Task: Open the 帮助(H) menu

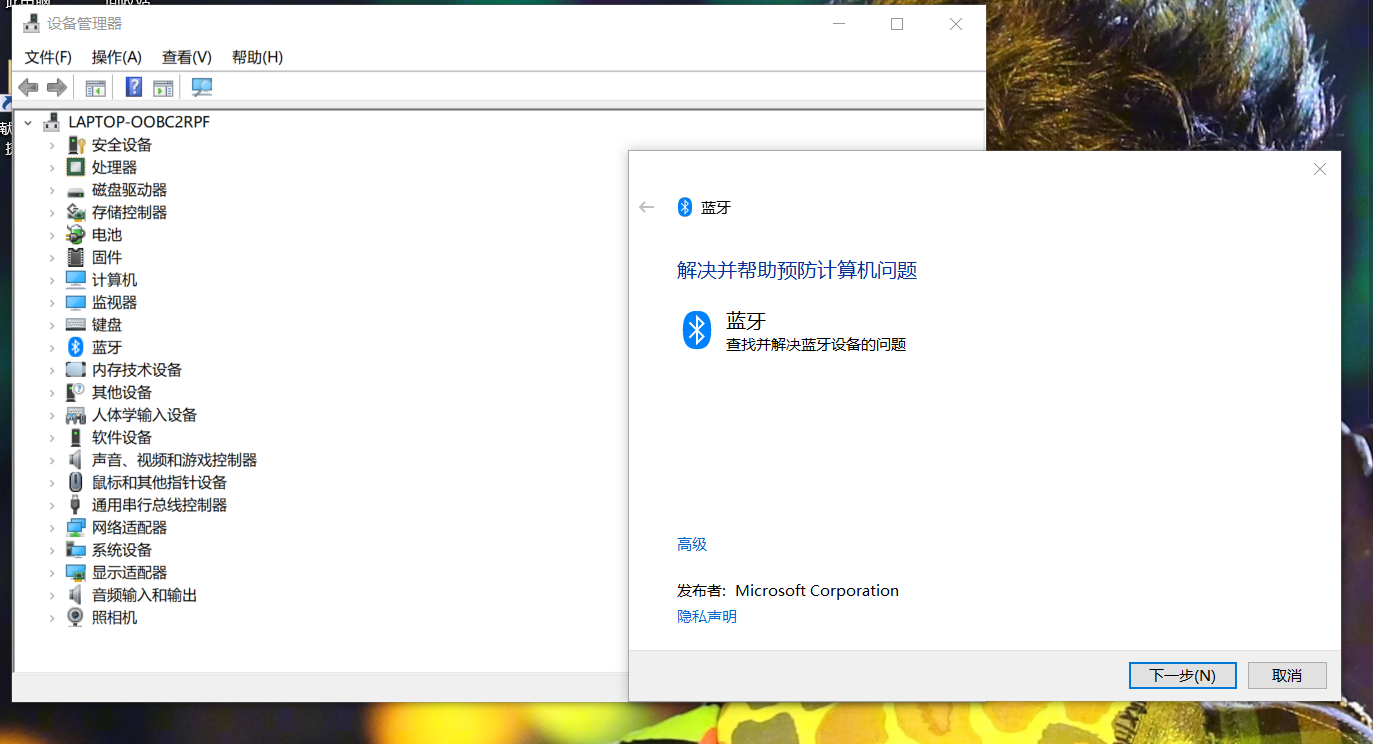Action: click(257, 57)
